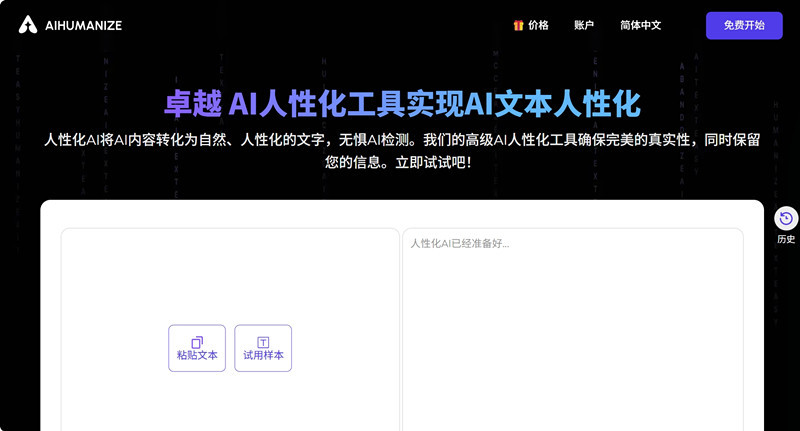Click the 试用样本 try sample button
The height and width of the screenshot is (431, 800).
tap(263, 348)
